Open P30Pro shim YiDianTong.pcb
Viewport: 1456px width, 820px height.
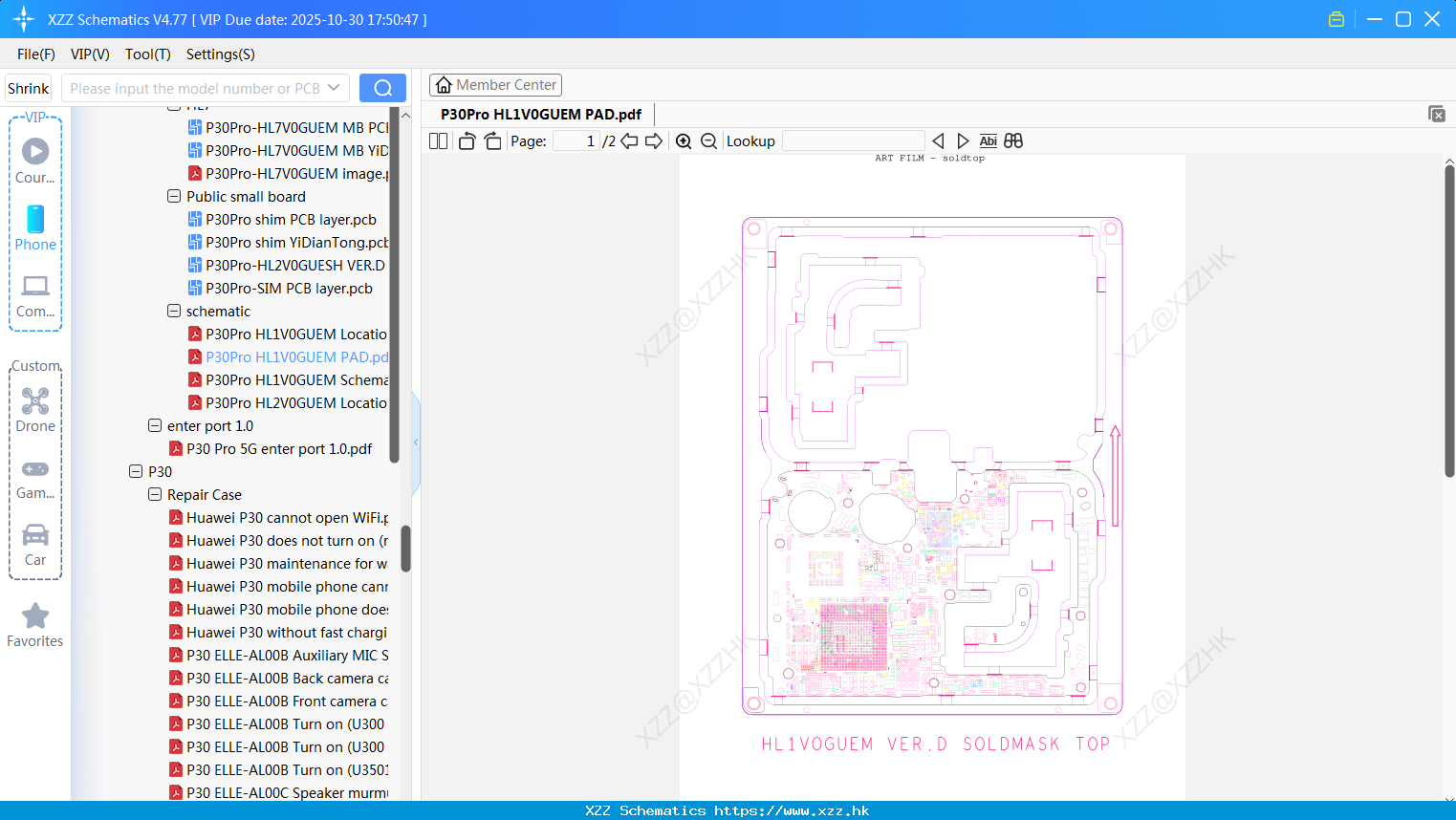[288, 242]
